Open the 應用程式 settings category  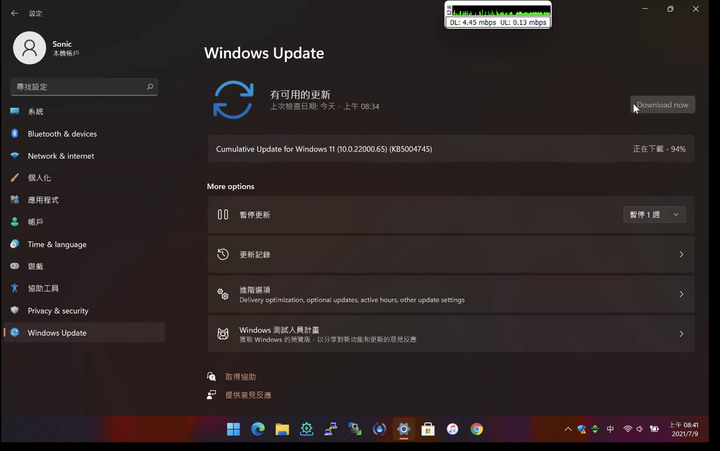[x=84, y=200]
